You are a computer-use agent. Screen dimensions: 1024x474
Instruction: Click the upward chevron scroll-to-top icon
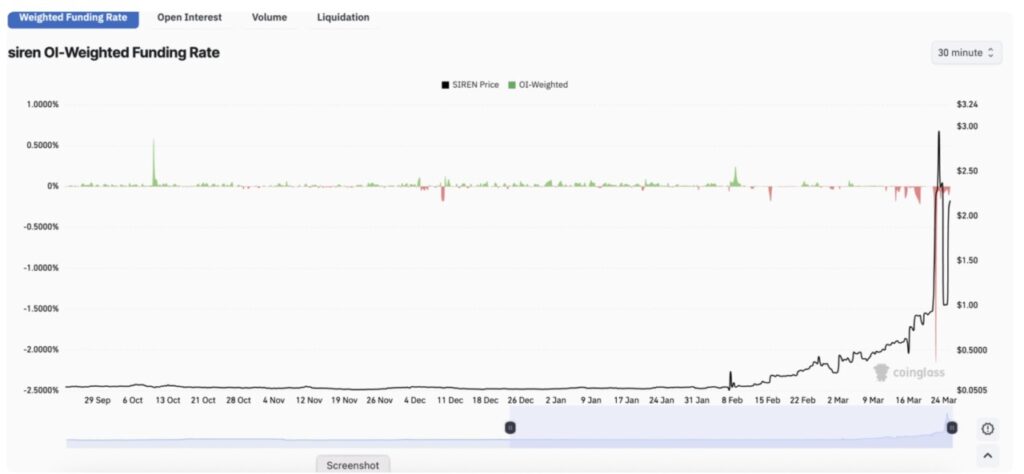tap(988, 455)
